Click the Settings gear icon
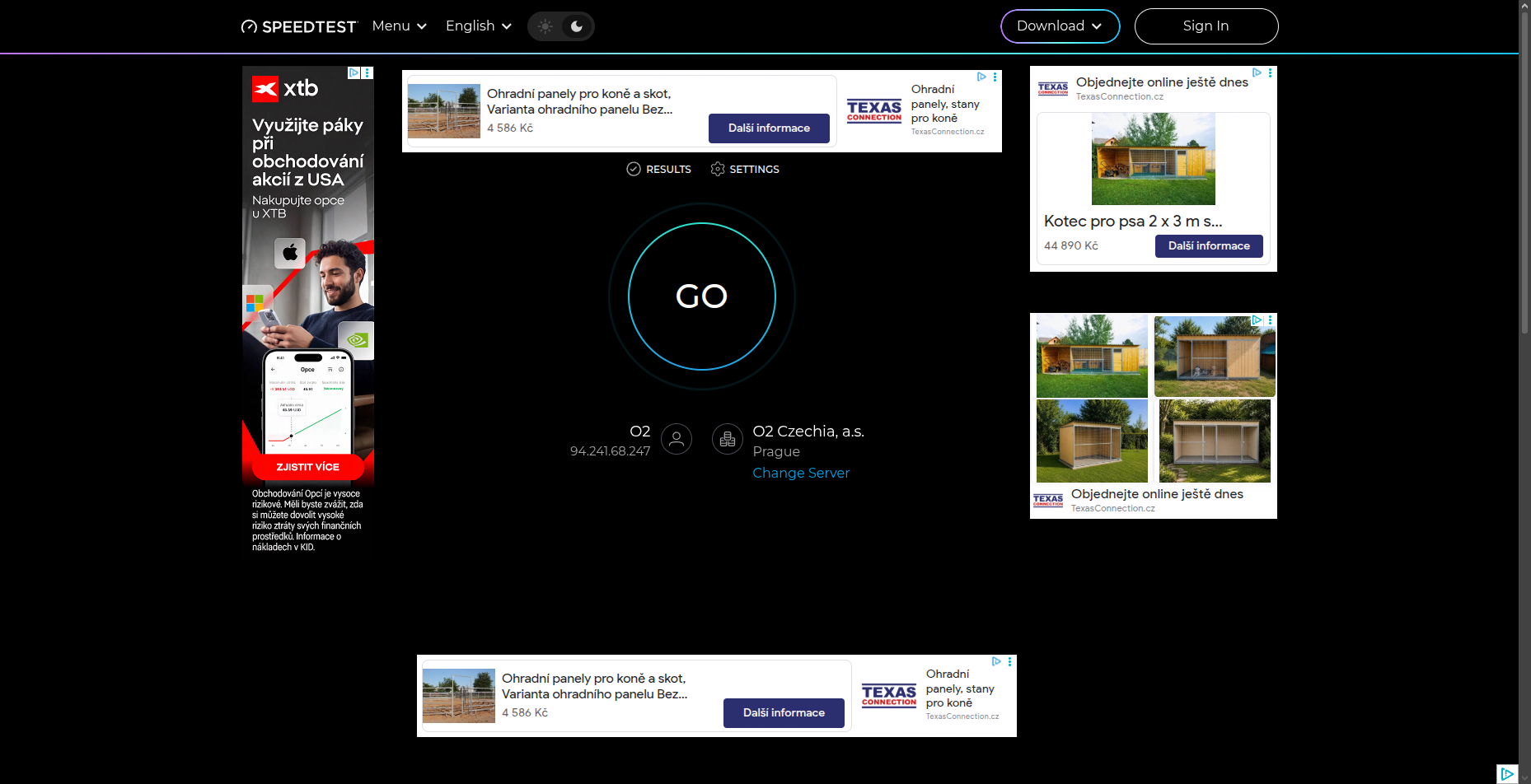The width and height of the screenshot is (1531, 784). [x=718, y=169]
